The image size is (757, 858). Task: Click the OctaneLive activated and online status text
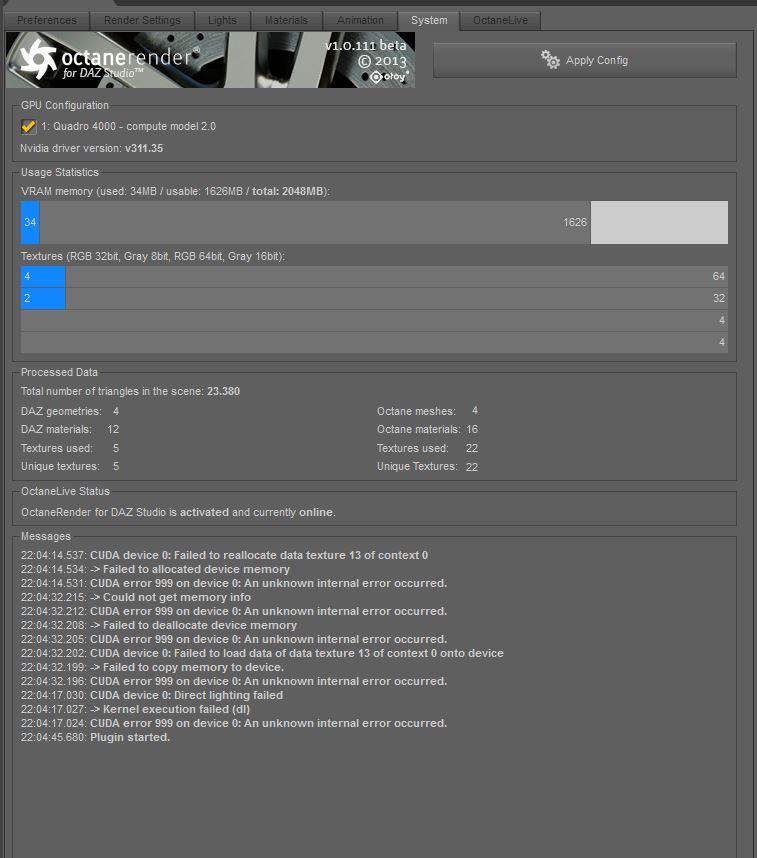[178, 512]
